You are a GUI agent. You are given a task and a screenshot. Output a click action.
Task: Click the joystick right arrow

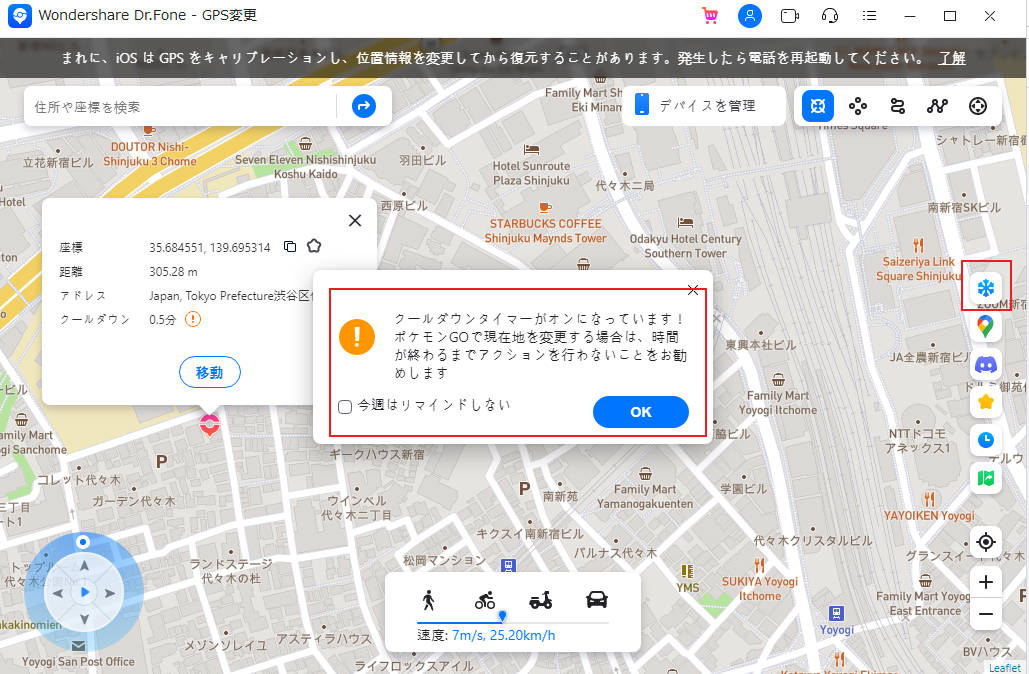tap(110, 593)
